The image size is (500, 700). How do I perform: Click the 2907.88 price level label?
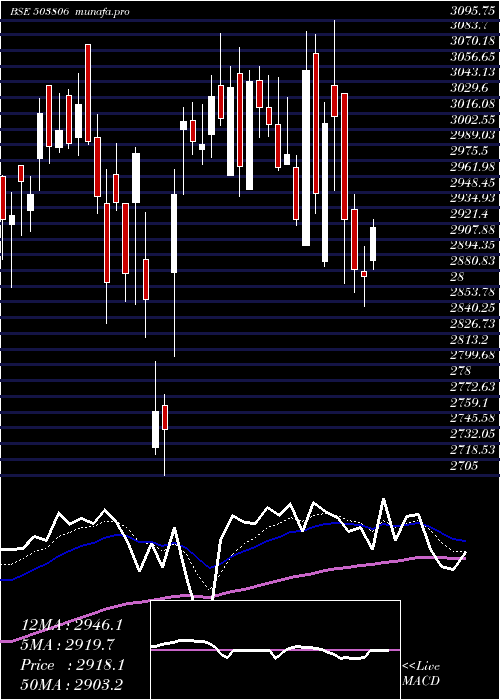point(473,229)
